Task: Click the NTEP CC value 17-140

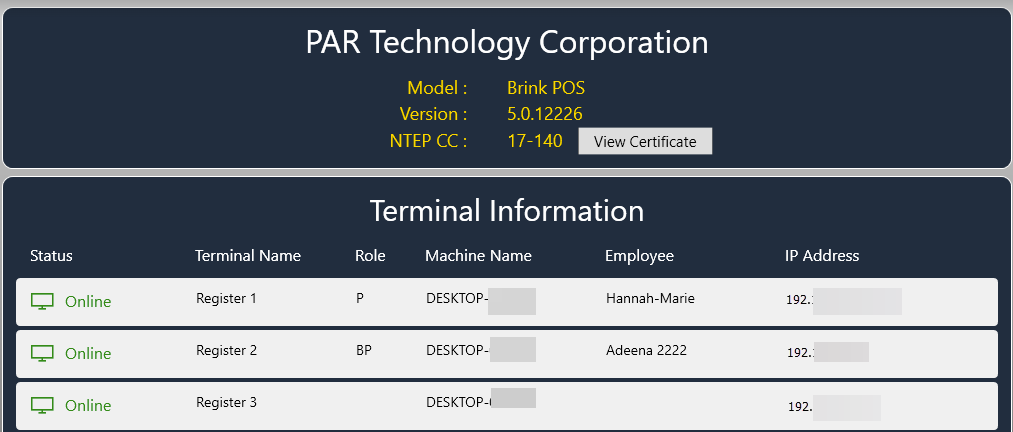Action: [x=534, y=141]
